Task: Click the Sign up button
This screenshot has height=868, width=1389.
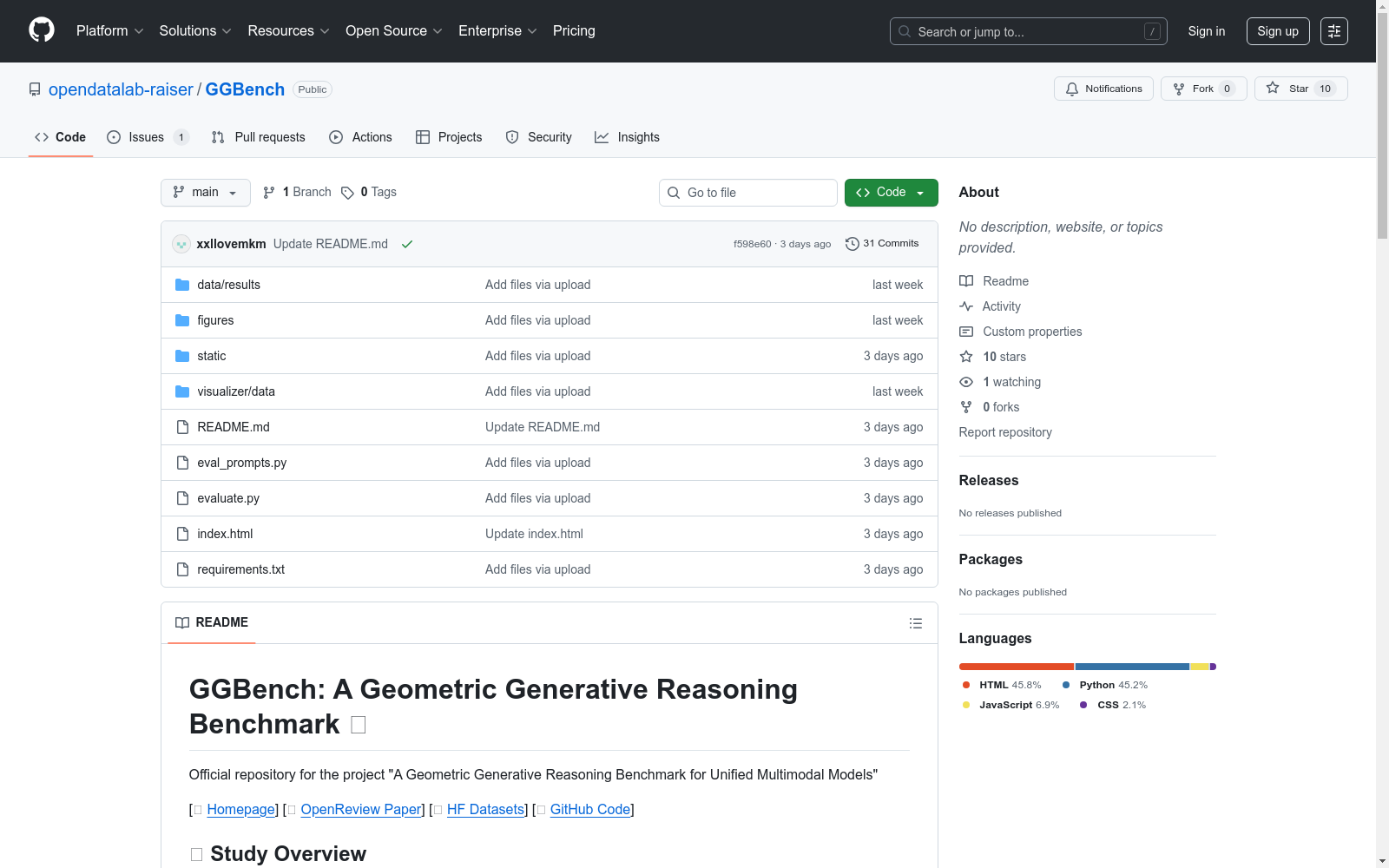Action: pos(1278,31)
